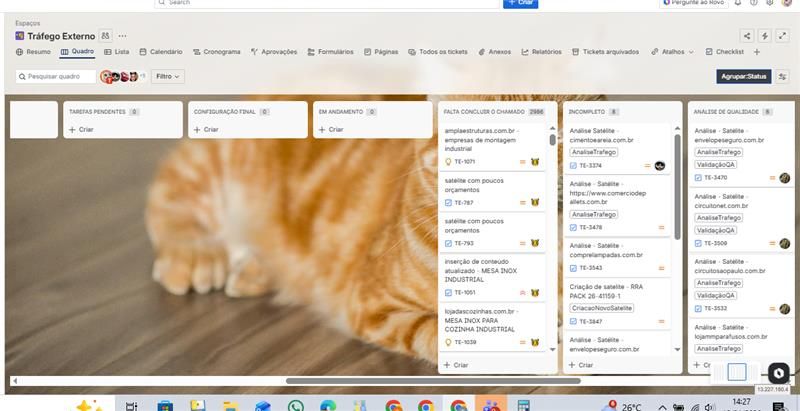
Task: Click Criar in the Em Andamento column
Action: (x=331, y=130)
